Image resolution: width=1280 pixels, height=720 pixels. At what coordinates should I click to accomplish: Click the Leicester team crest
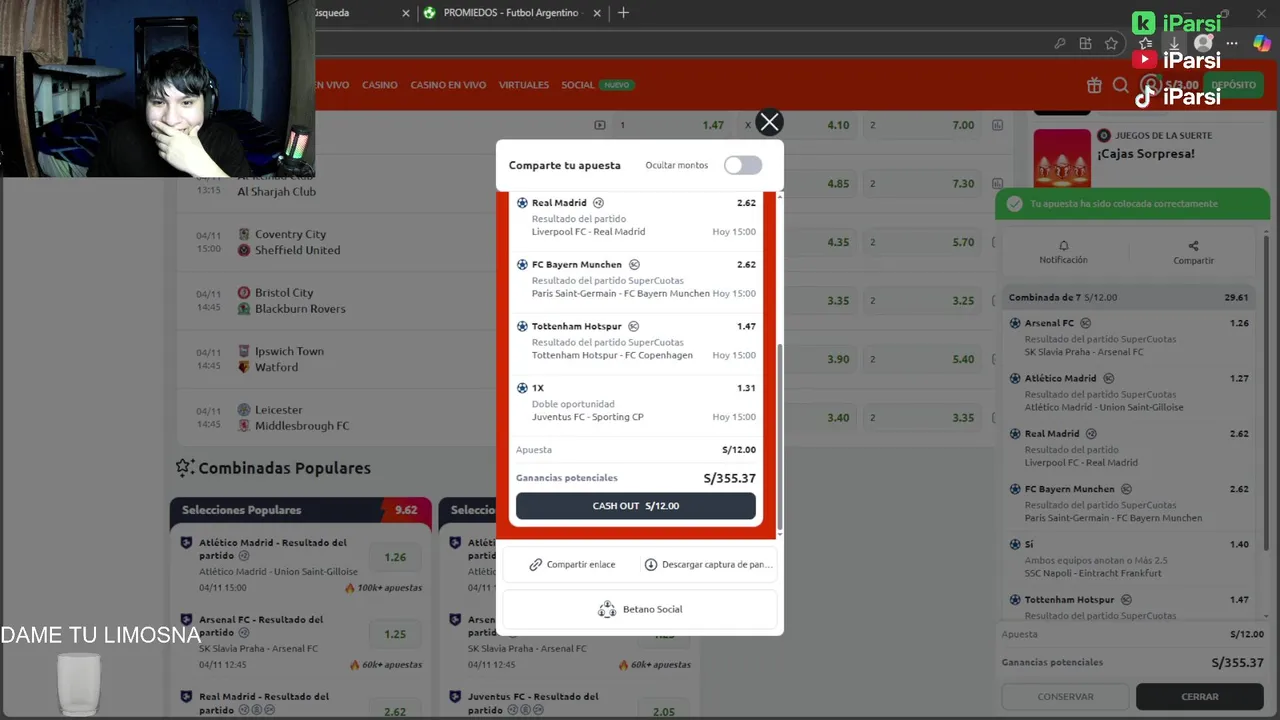point(244,410)
